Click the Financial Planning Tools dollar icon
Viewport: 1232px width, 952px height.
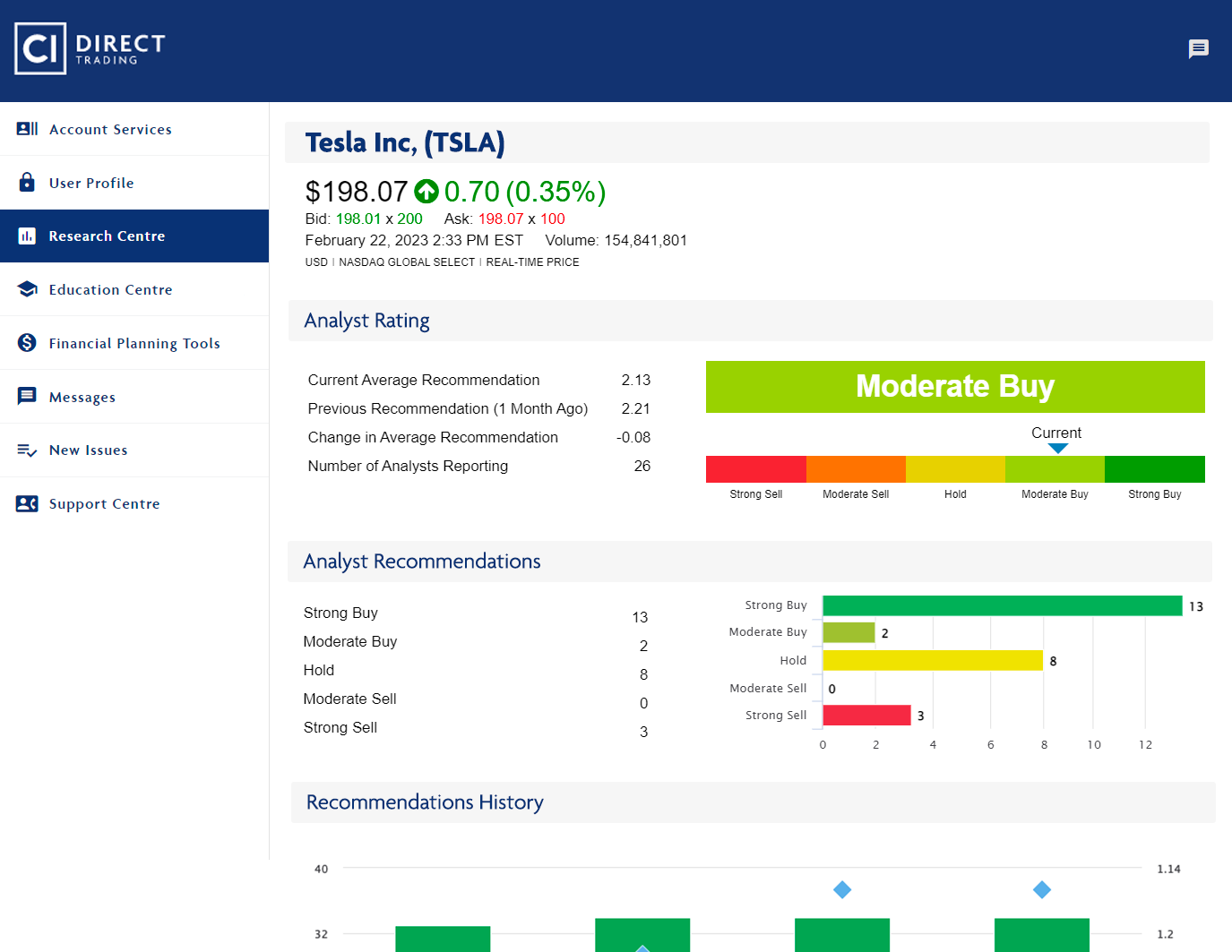[27, 343]
